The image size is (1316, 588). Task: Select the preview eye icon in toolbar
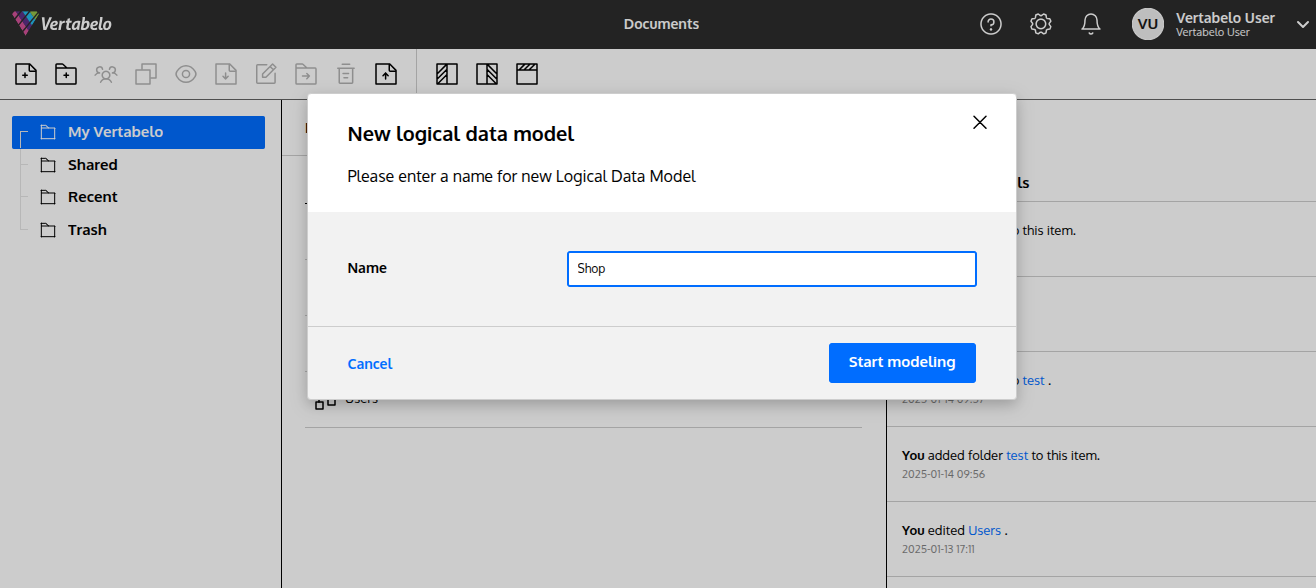[186, 73]
